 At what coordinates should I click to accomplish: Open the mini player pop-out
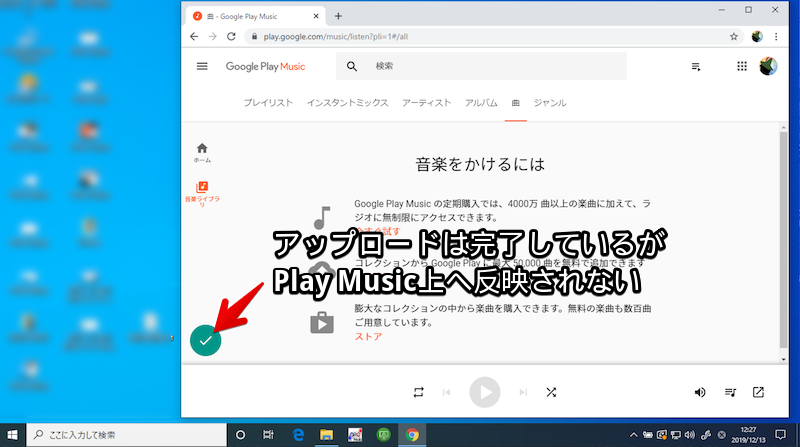[x=758, y=392]
